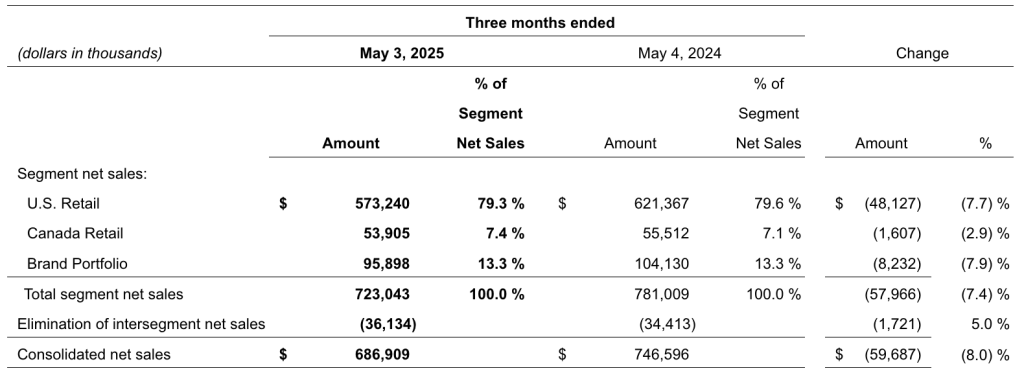Click the 723,043 total segment amount
Image resolution: width=1024 pixels, height=377 pixels.
(x=382, y=294)
